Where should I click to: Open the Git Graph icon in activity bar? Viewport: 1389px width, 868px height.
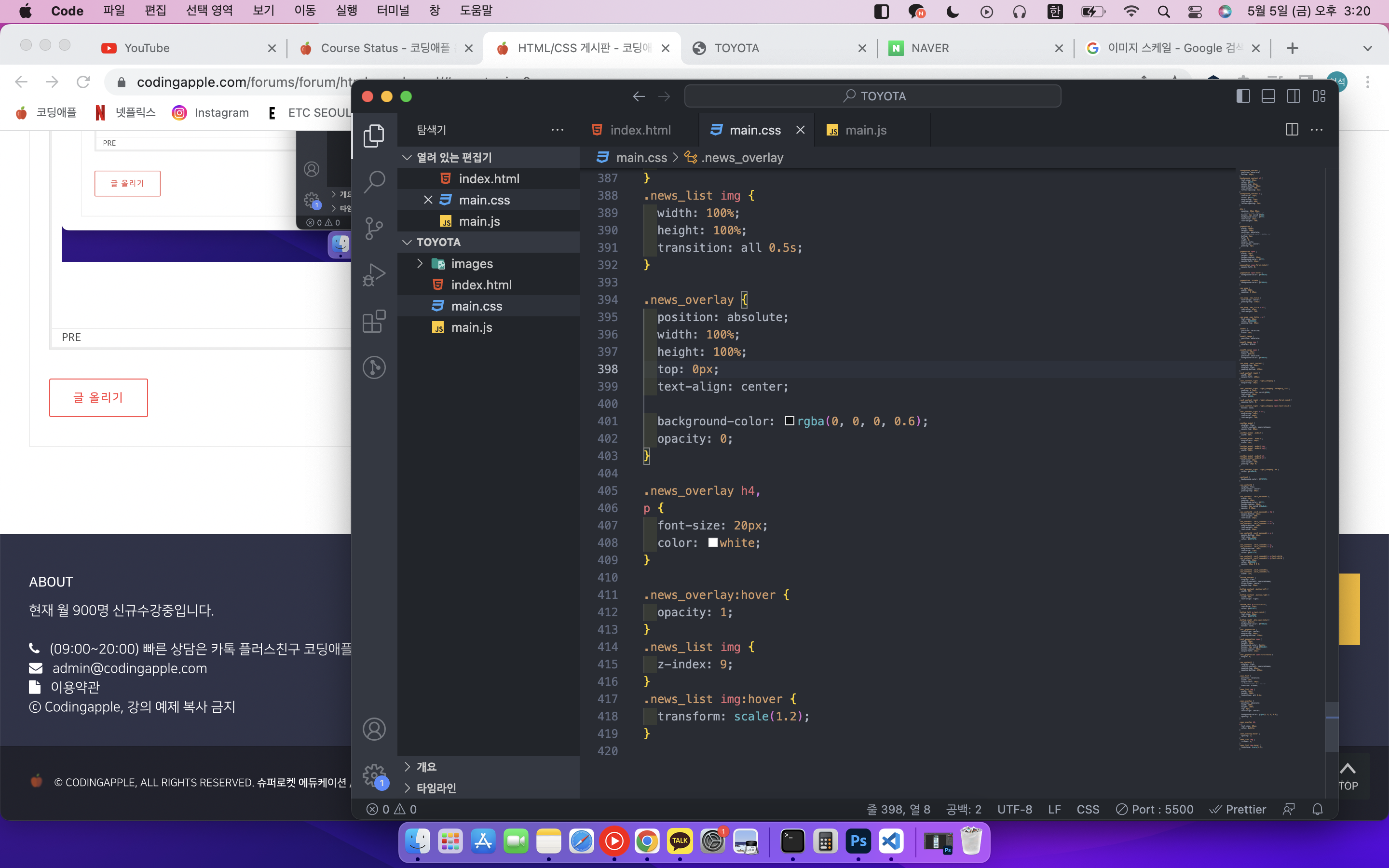pyautogui.click(x=374, y=367)
